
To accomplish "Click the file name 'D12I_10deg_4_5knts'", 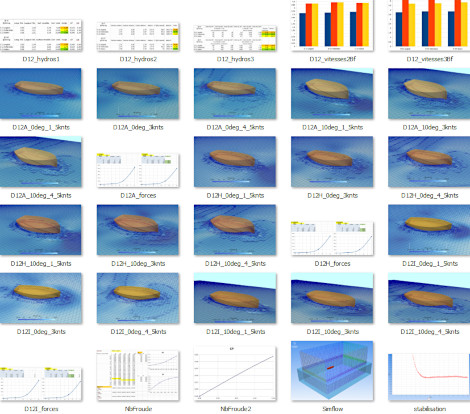I will (429, 332).
